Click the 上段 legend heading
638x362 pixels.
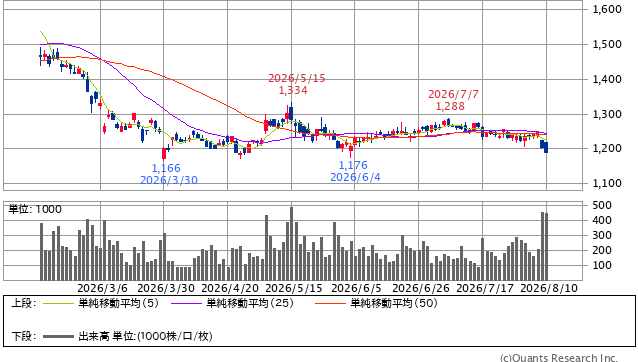(24, 303)
